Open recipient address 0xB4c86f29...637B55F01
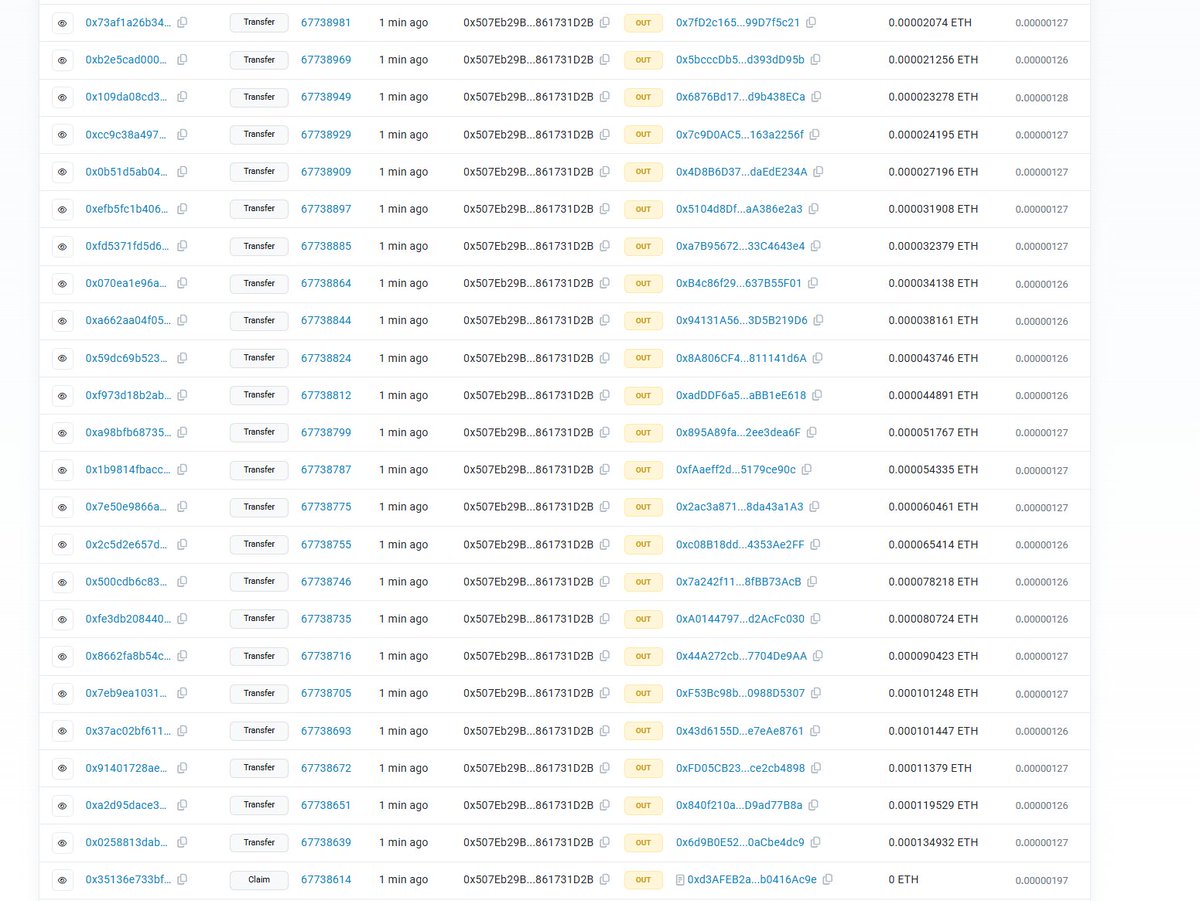This screenshot has height=901, width=1200. point(739,283)
